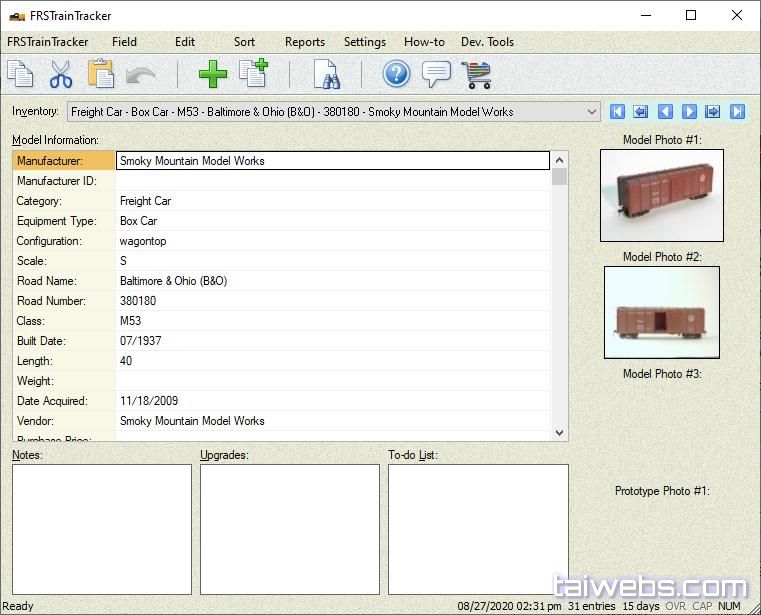The width and height of the screenshot is (761, 615).
Task: Click the speech bubble feedback icon
Action: click(436, 75)
